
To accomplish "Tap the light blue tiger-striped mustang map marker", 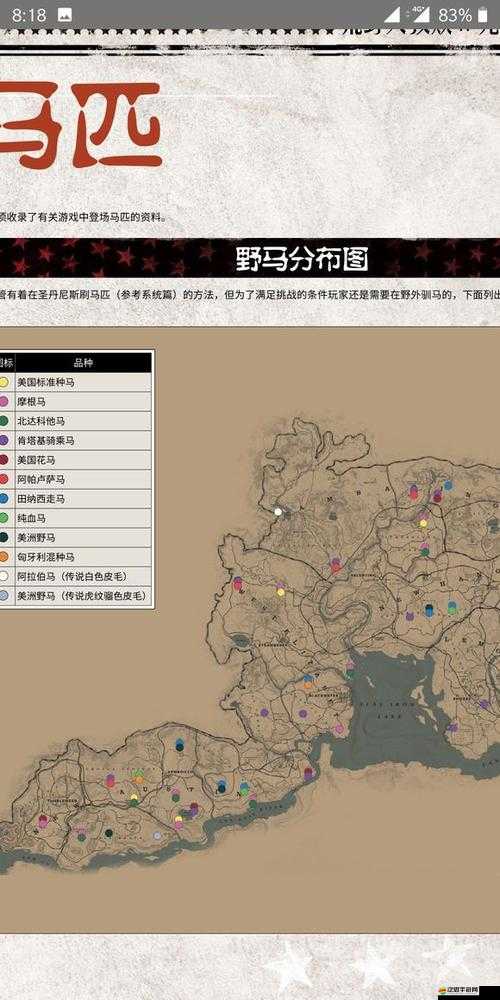I will click(158, 835).
